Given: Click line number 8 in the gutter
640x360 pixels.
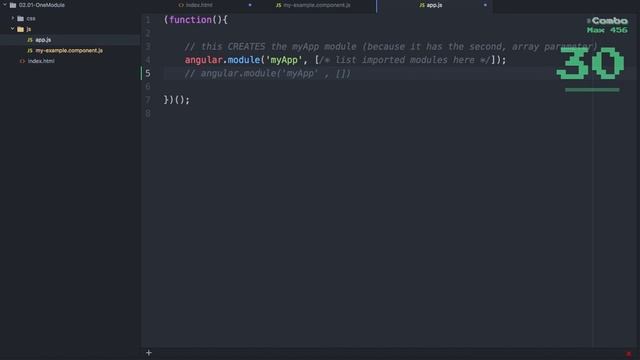Looking at the screenshot, I should pyautogui.click(x=148, y=113).
